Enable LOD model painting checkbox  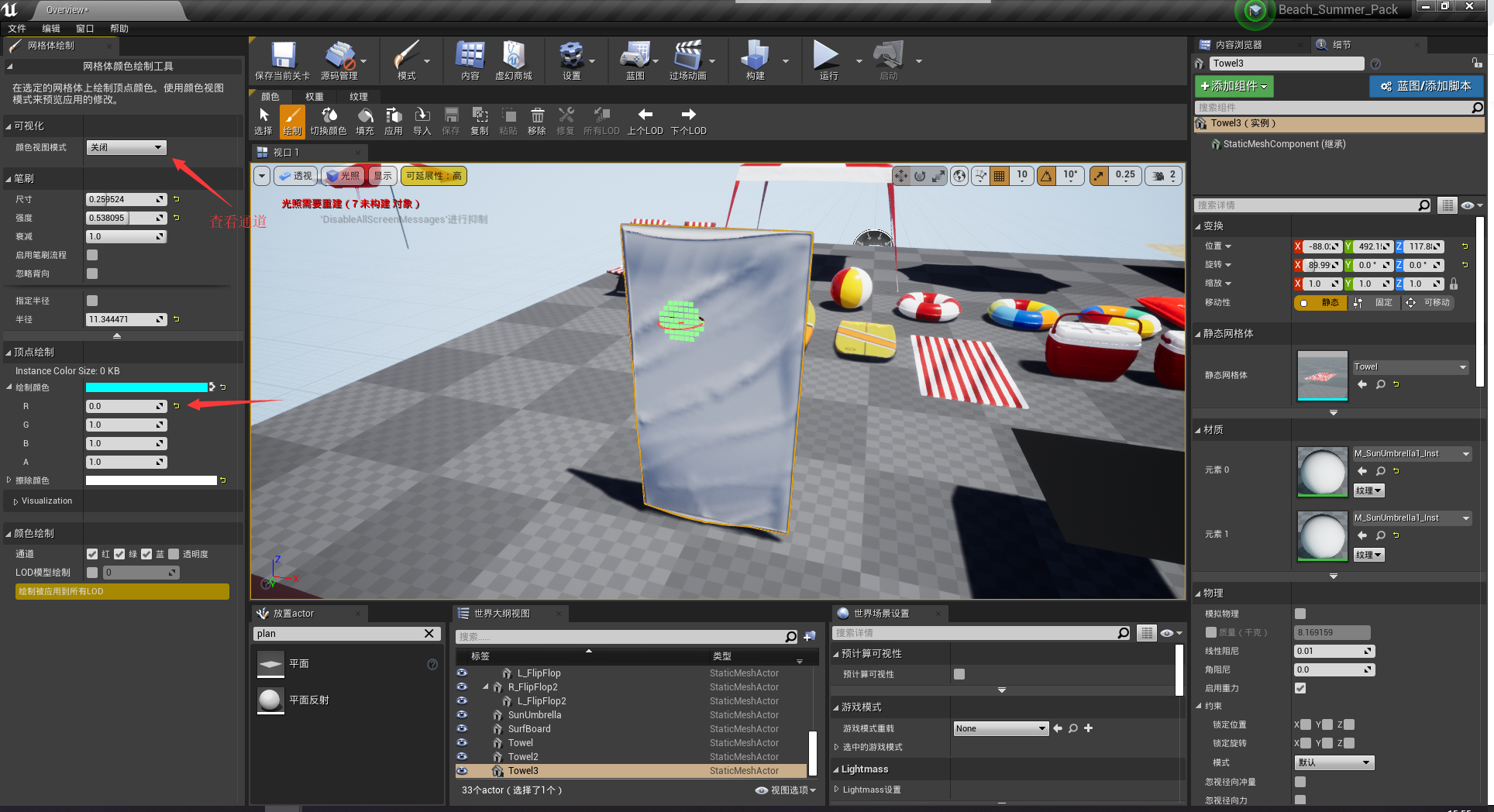(92, 573)
